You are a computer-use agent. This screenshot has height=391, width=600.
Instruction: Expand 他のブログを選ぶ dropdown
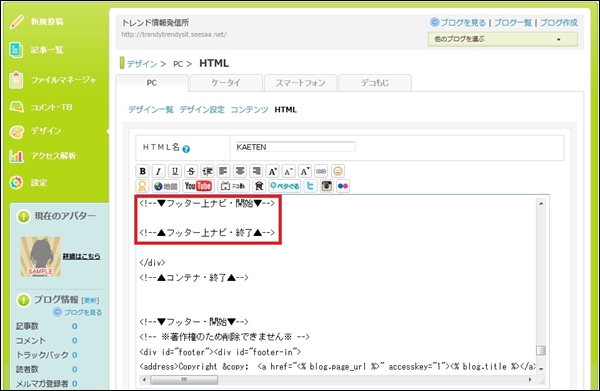point(502,39)
